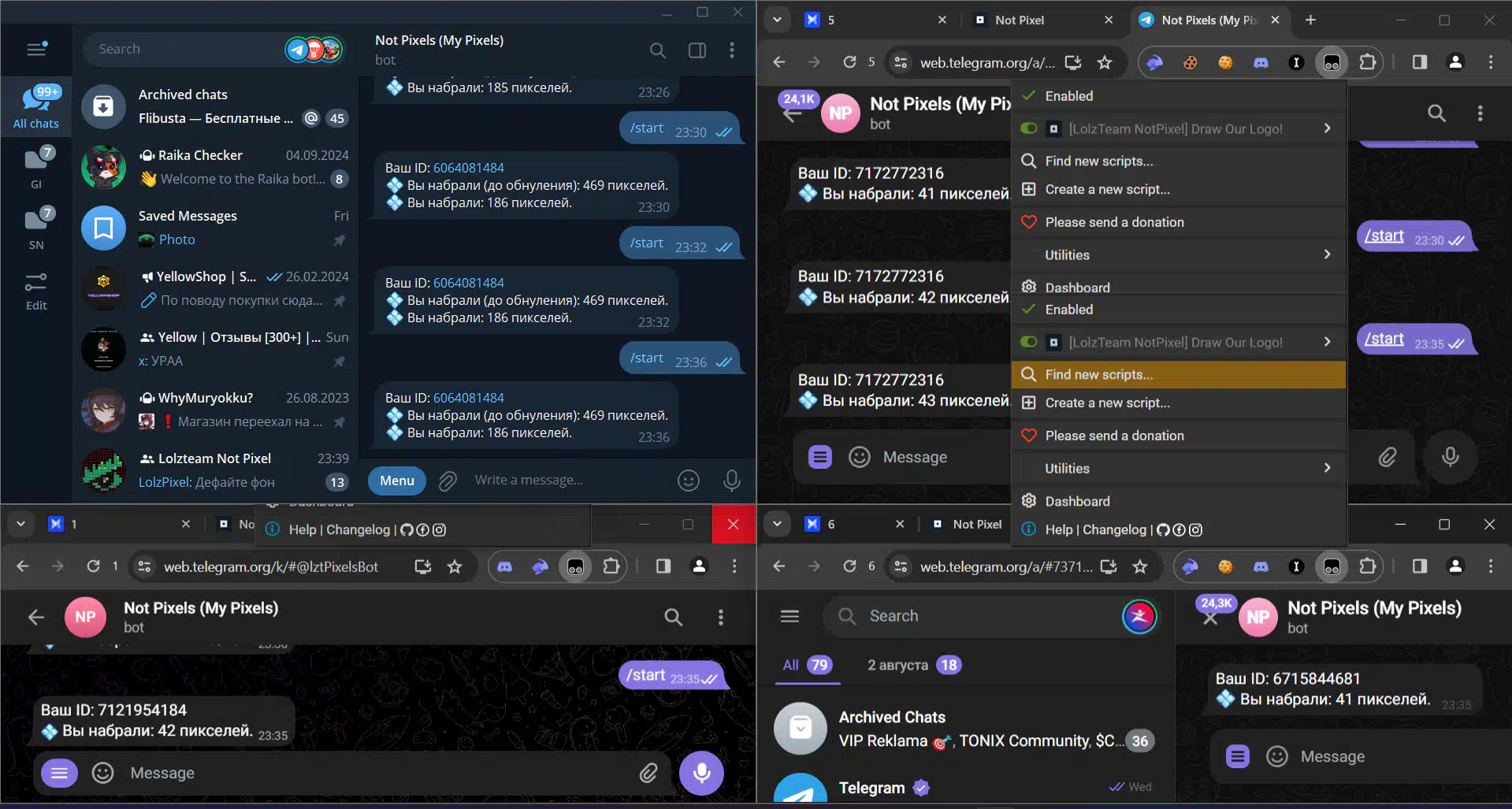Expand the chevron of the LolzTeam script below the top Enabled
Screen dimensions: 1512x809
click(x=1328, y=128)
